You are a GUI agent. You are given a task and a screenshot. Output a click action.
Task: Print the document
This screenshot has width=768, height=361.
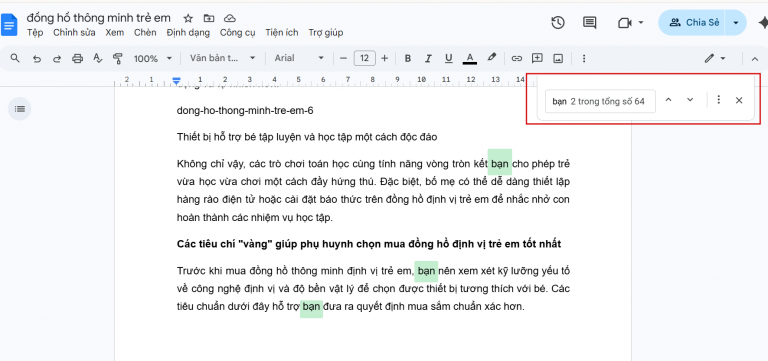[77, 59]
